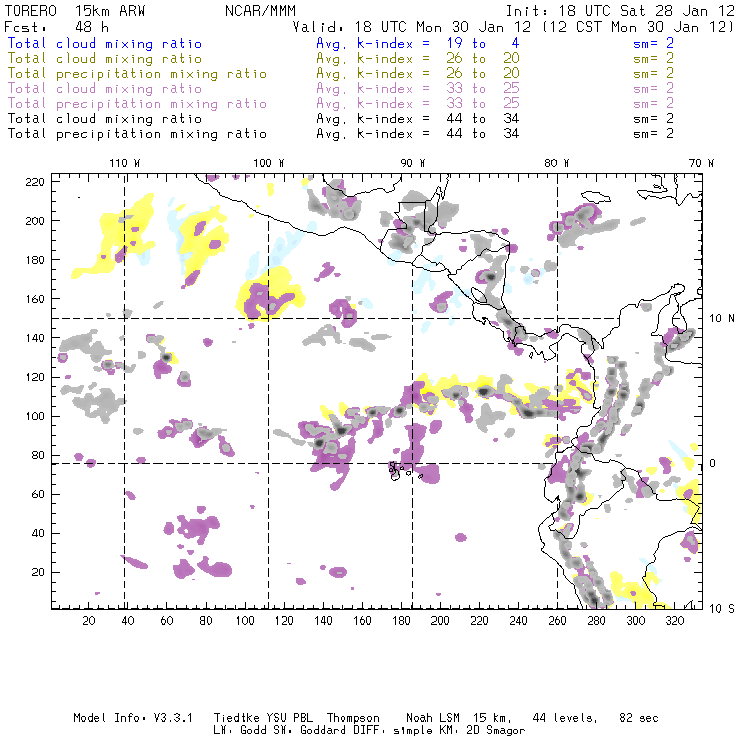Image resolution: width=740 pixels, height=740 pixels.
Task: Click the Init: 18 UTC Sat 28 Jan 12 text
Action: tap(620, 11)
